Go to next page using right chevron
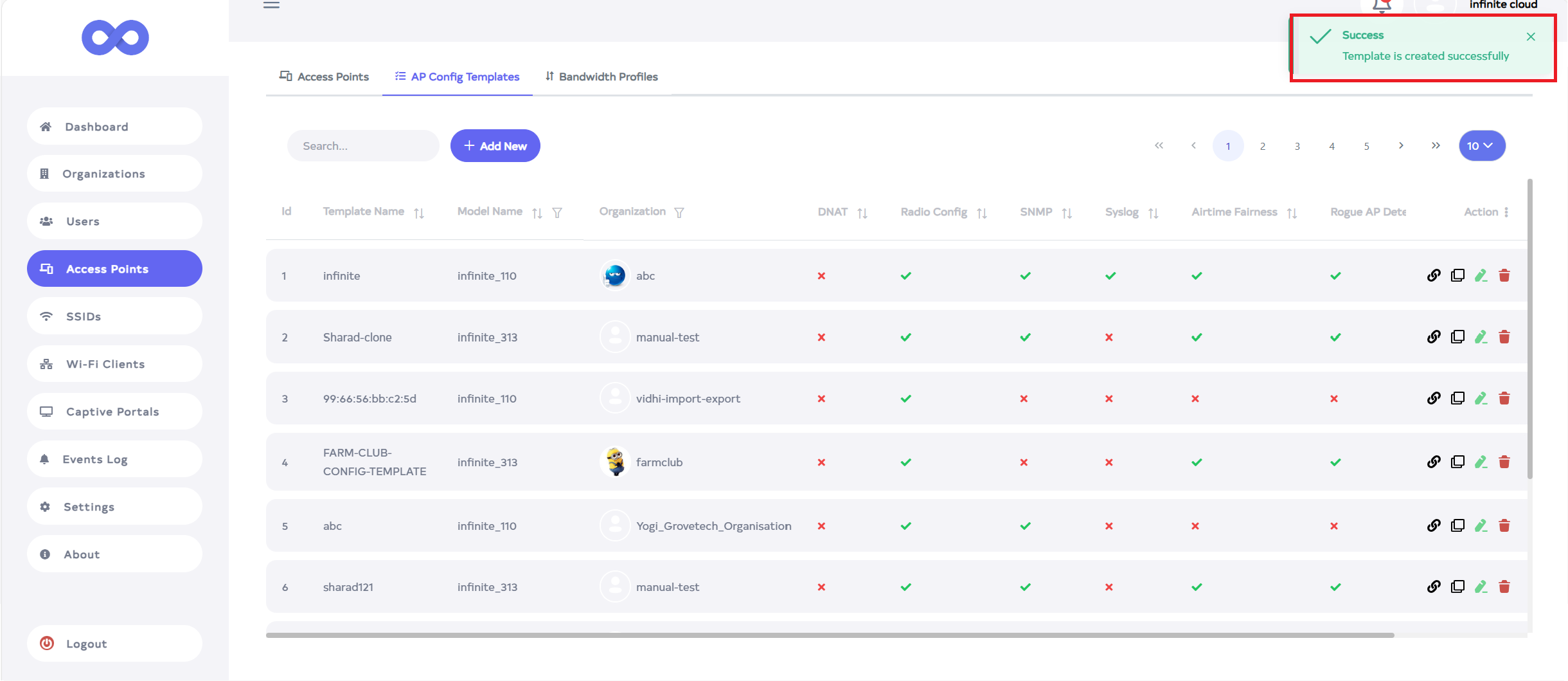Image resolution: width=1568 pixels, height=681 pixels. [1401, 146]
